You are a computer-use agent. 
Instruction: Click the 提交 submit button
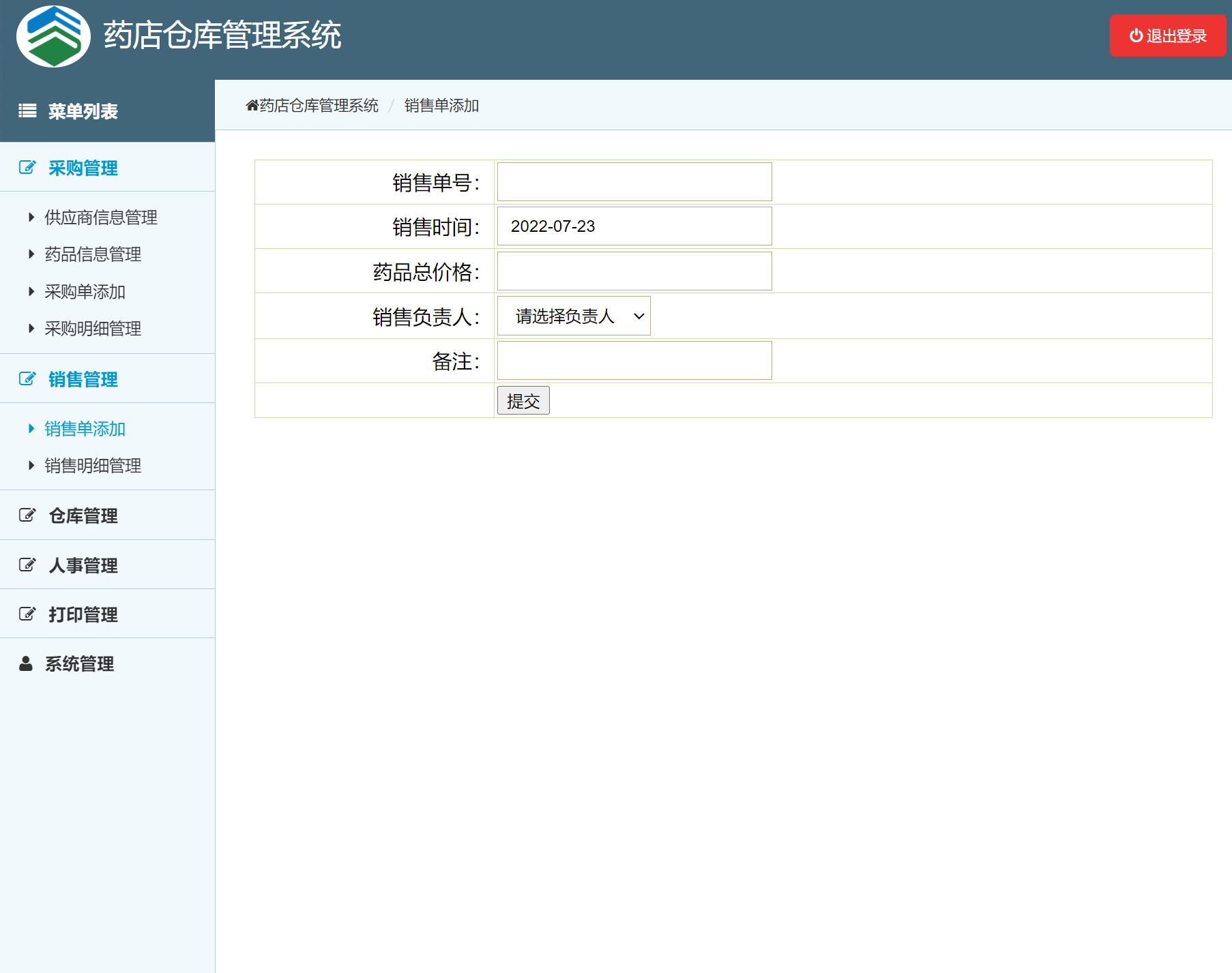(523, 400)
